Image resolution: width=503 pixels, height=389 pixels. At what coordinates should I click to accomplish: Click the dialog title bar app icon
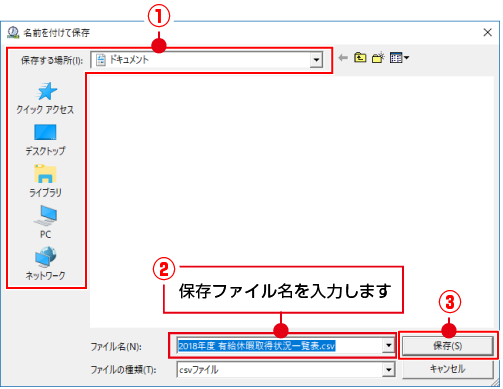(13, 32)
